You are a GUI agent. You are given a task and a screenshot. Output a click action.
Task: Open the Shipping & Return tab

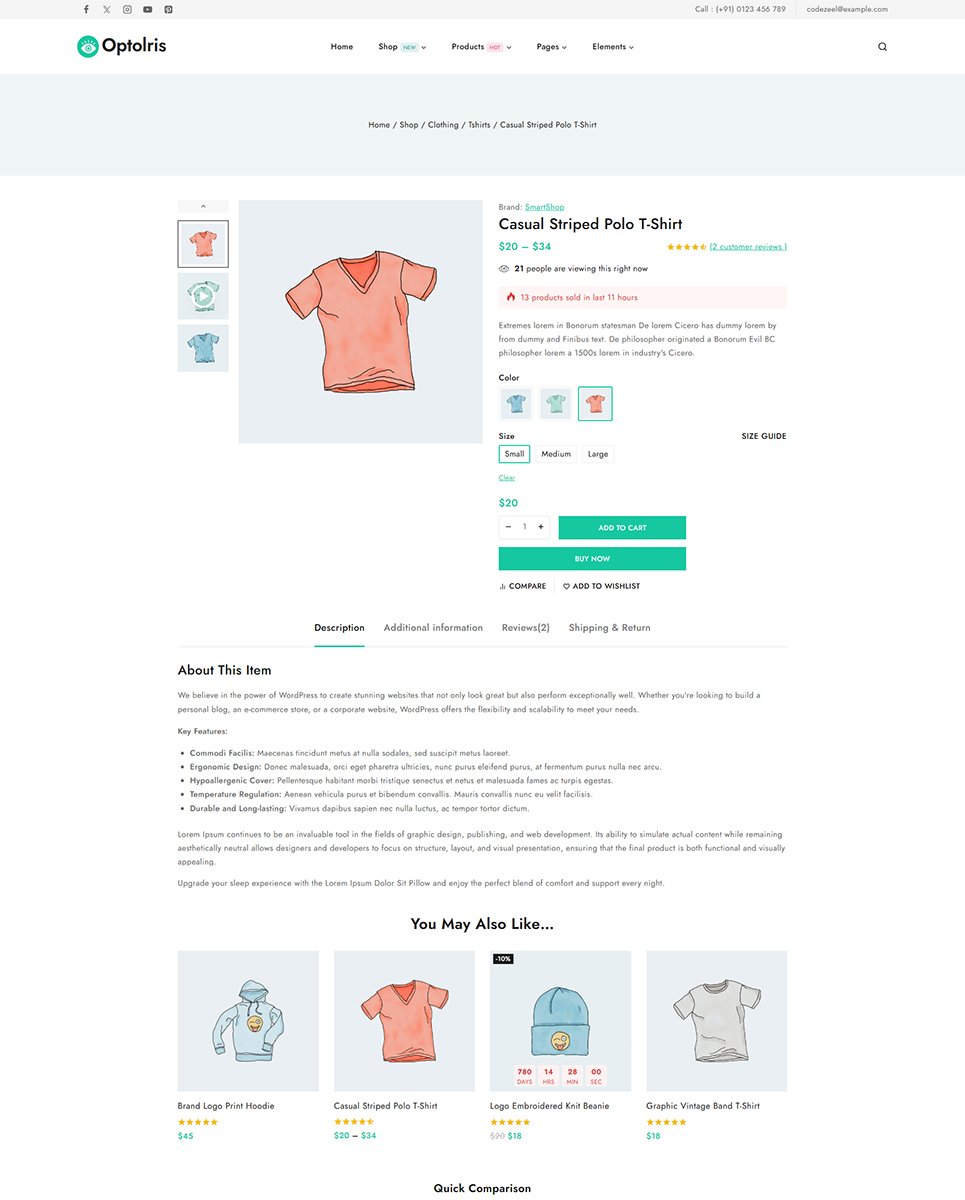(x=610, y=628)
